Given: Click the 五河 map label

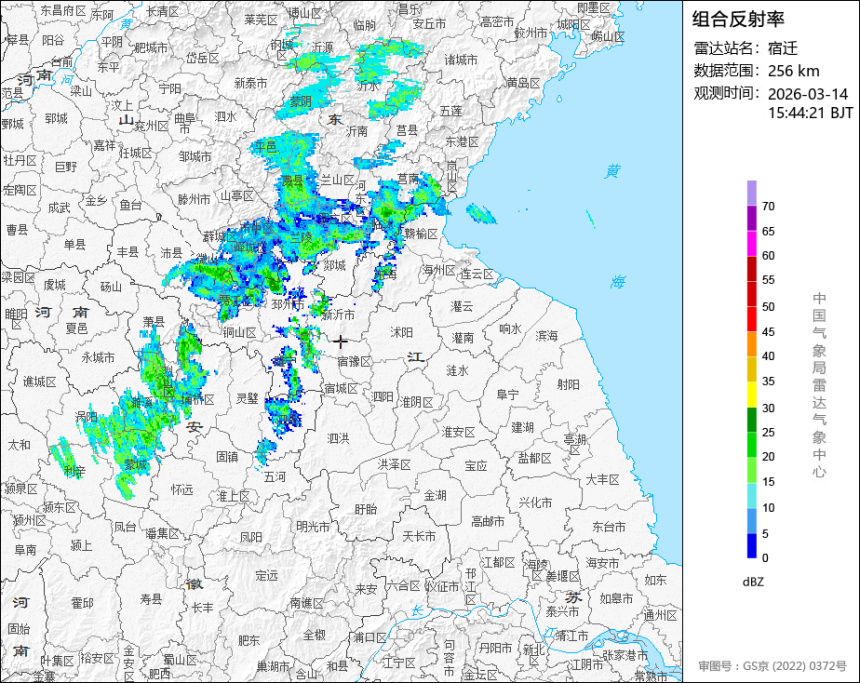Looking at the screenshot, I should pos(275,477).
